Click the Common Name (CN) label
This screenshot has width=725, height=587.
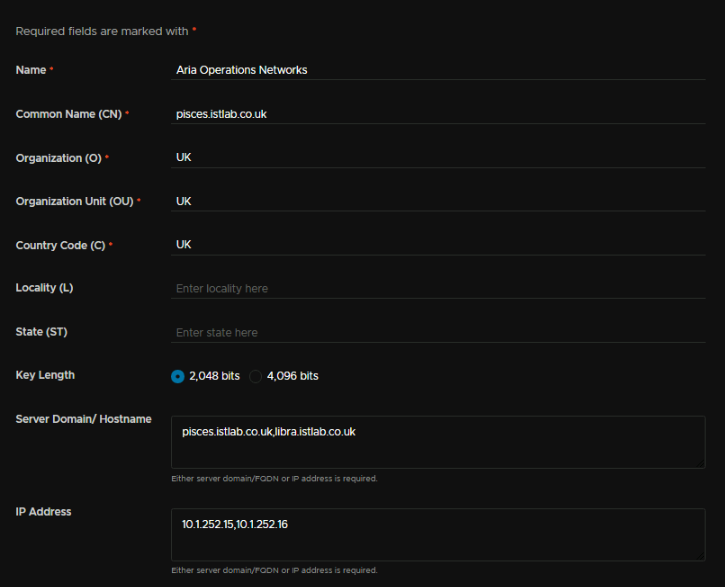[x=68, y=114]
